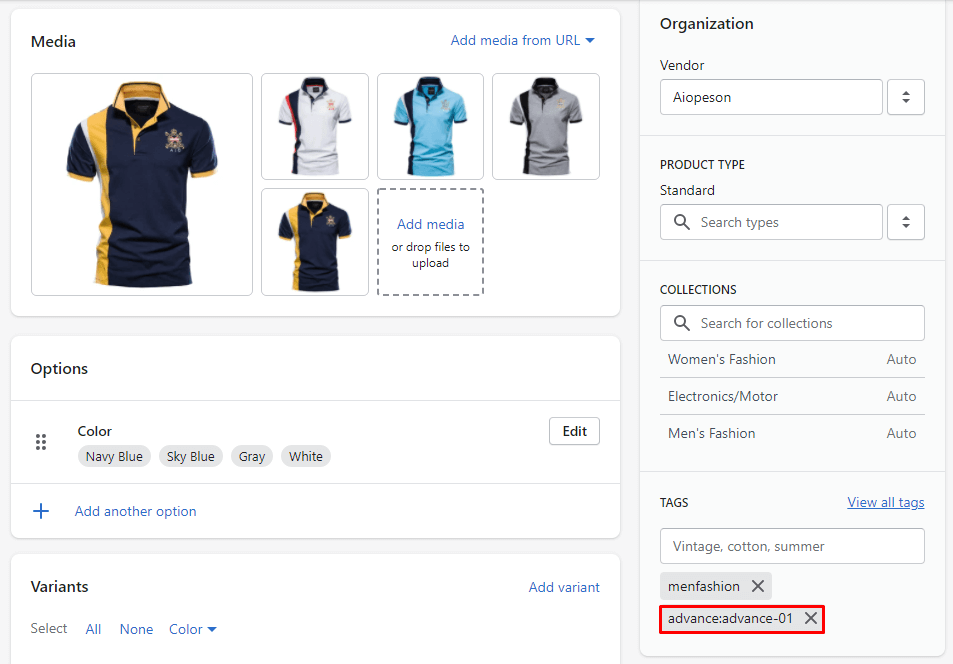Screen dimensions: 953x664
Task: Open the product type selector arrows
Action: tap(905, 222)
